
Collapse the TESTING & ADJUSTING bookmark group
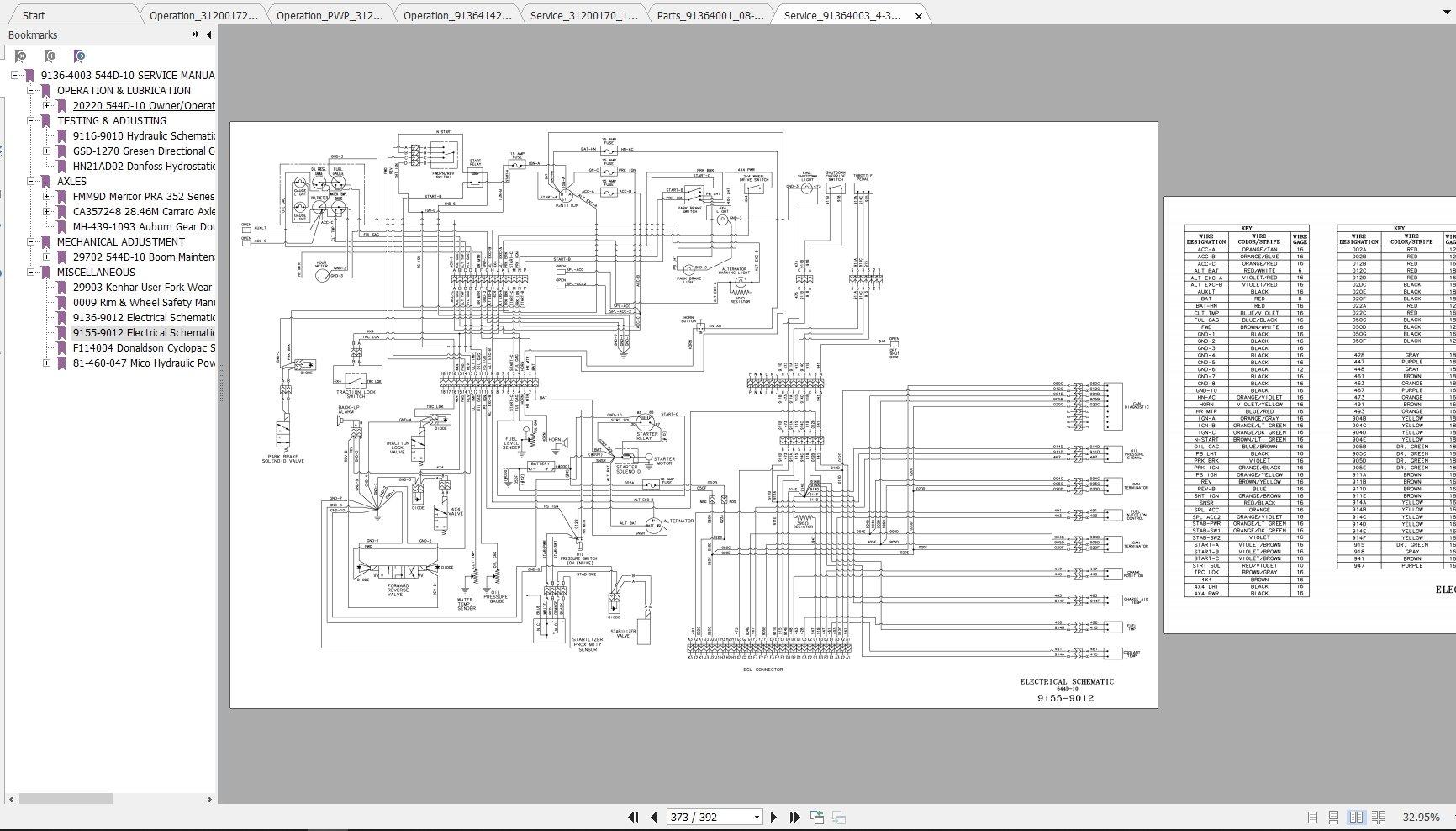point(31,121)
